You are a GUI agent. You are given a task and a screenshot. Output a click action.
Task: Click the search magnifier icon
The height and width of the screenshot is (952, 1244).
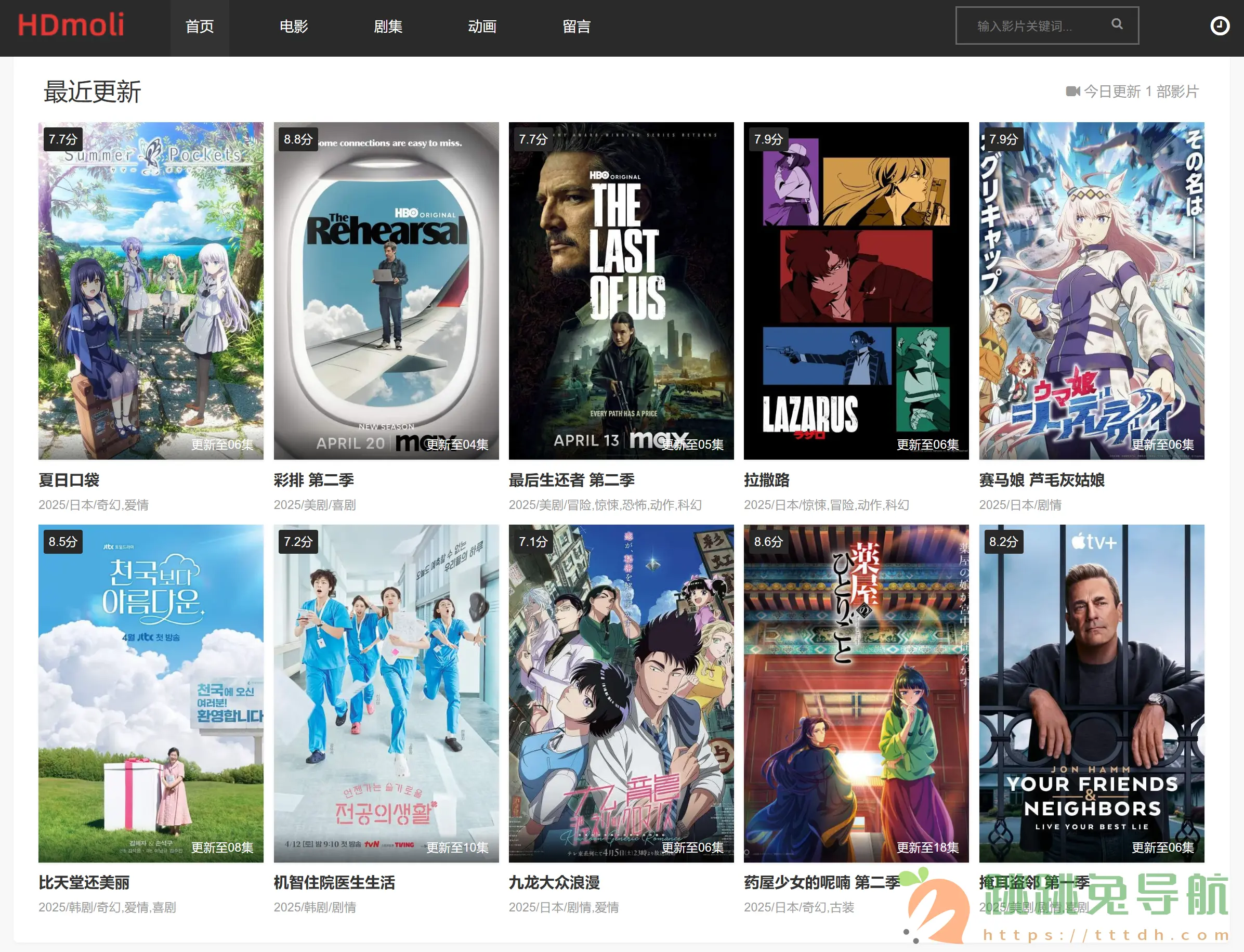[1117, 24]
